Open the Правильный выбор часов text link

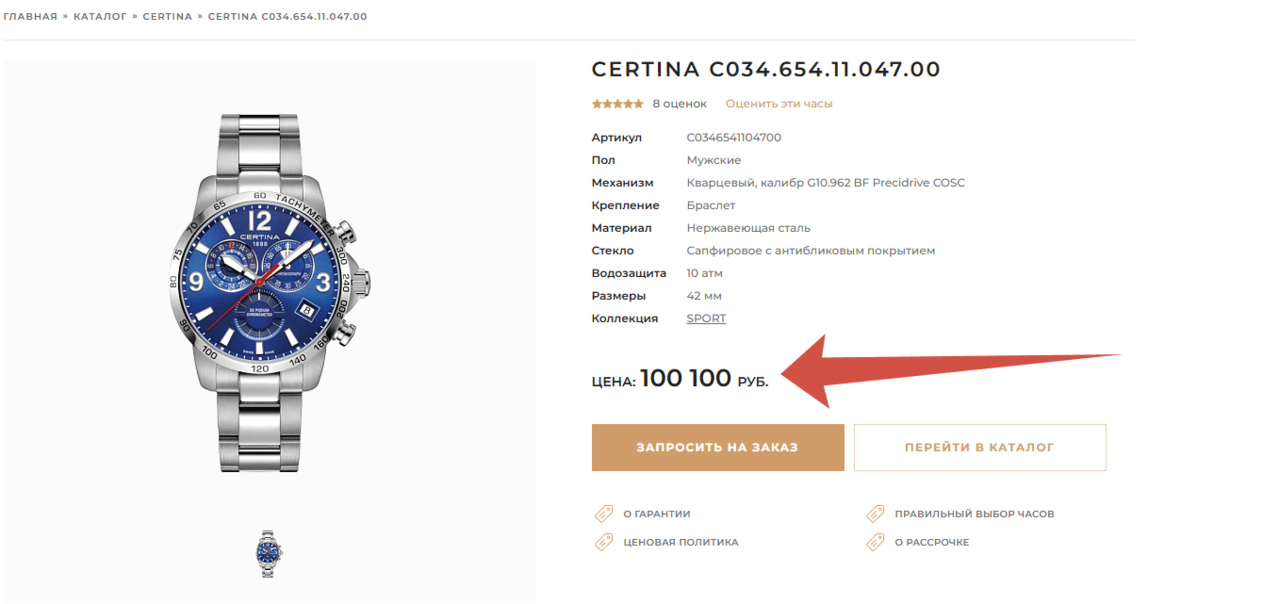tap(974, 514)
